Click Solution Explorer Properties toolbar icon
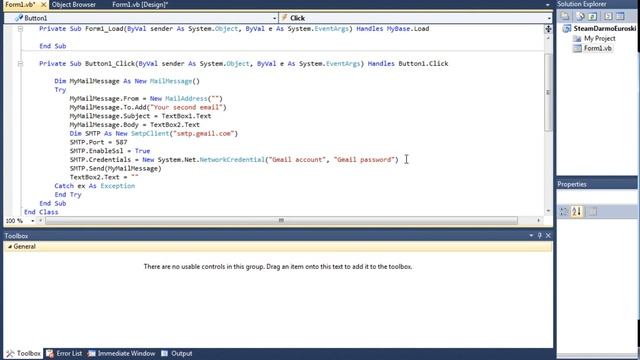Image resolution: width=640 pixels, height=360 pixels. (x=564, y=16)
